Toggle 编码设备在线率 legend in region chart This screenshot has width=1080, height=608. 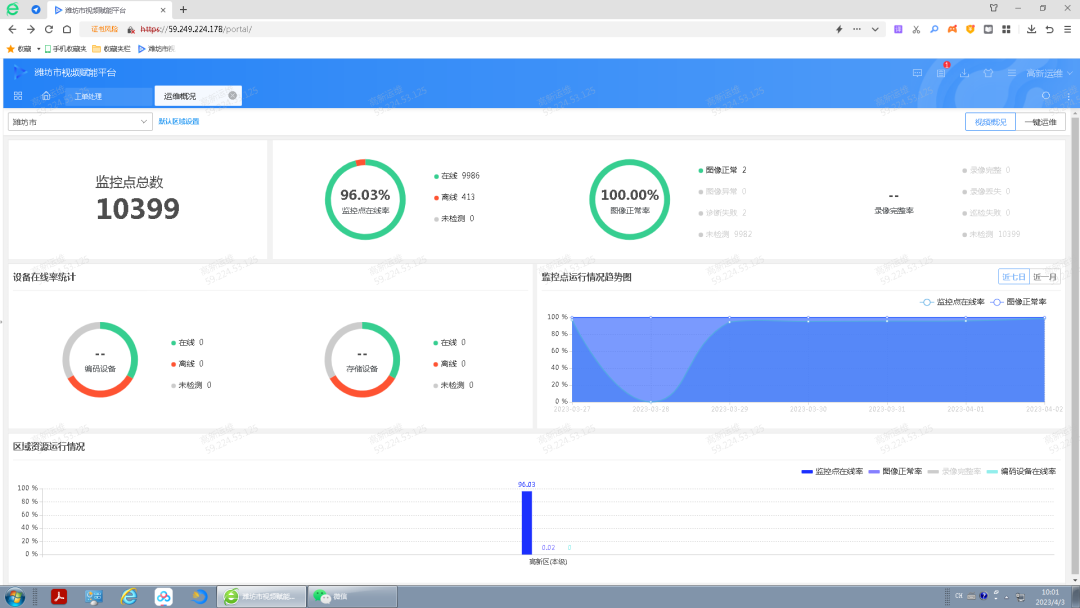(1021, 472)
